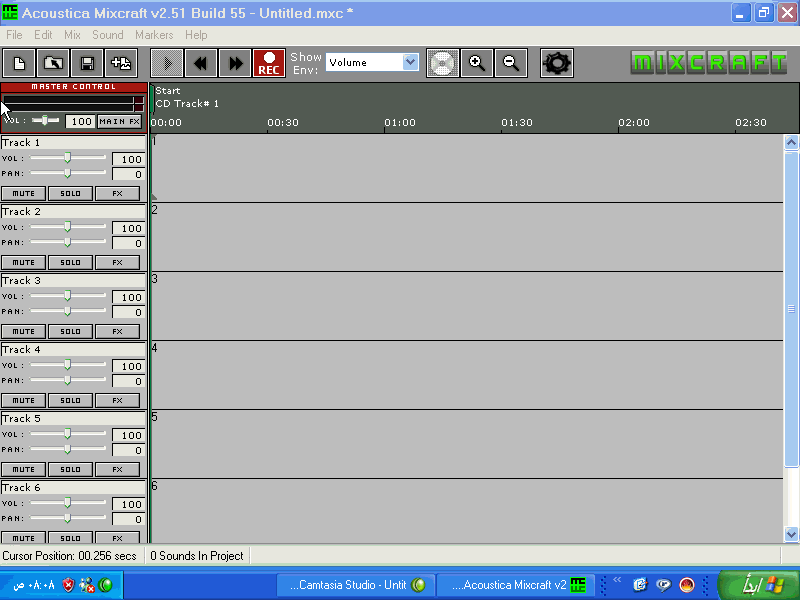This screenshot has height=600, width=800.
Task: Click the 01:00 mark on the timeline ruler
Action: 399,123
